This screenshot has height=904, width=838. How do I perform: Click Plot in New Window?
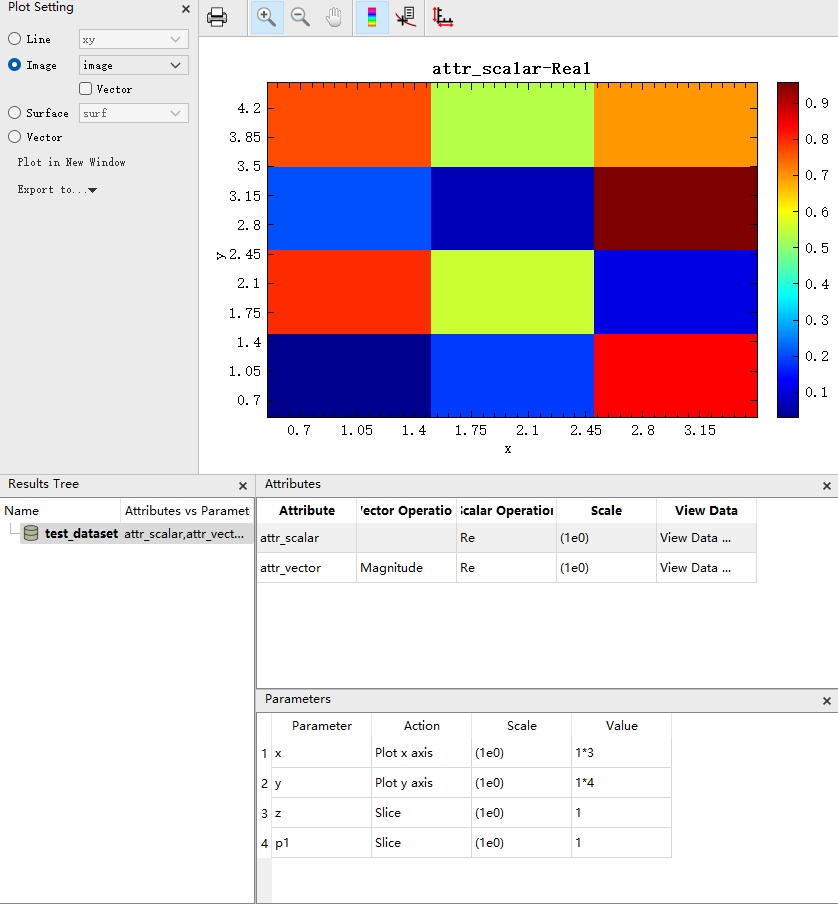tap(71, 162)
